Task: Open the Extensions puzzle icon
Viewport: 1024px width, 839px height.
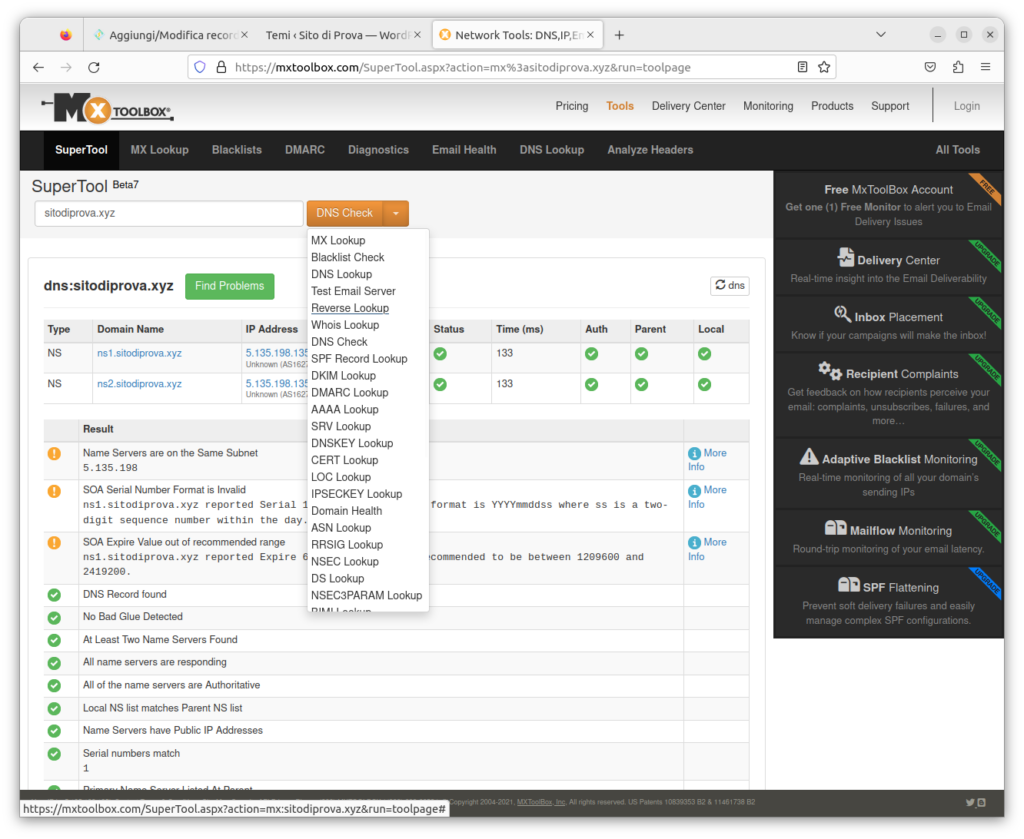Action: [x=958, y=67]
